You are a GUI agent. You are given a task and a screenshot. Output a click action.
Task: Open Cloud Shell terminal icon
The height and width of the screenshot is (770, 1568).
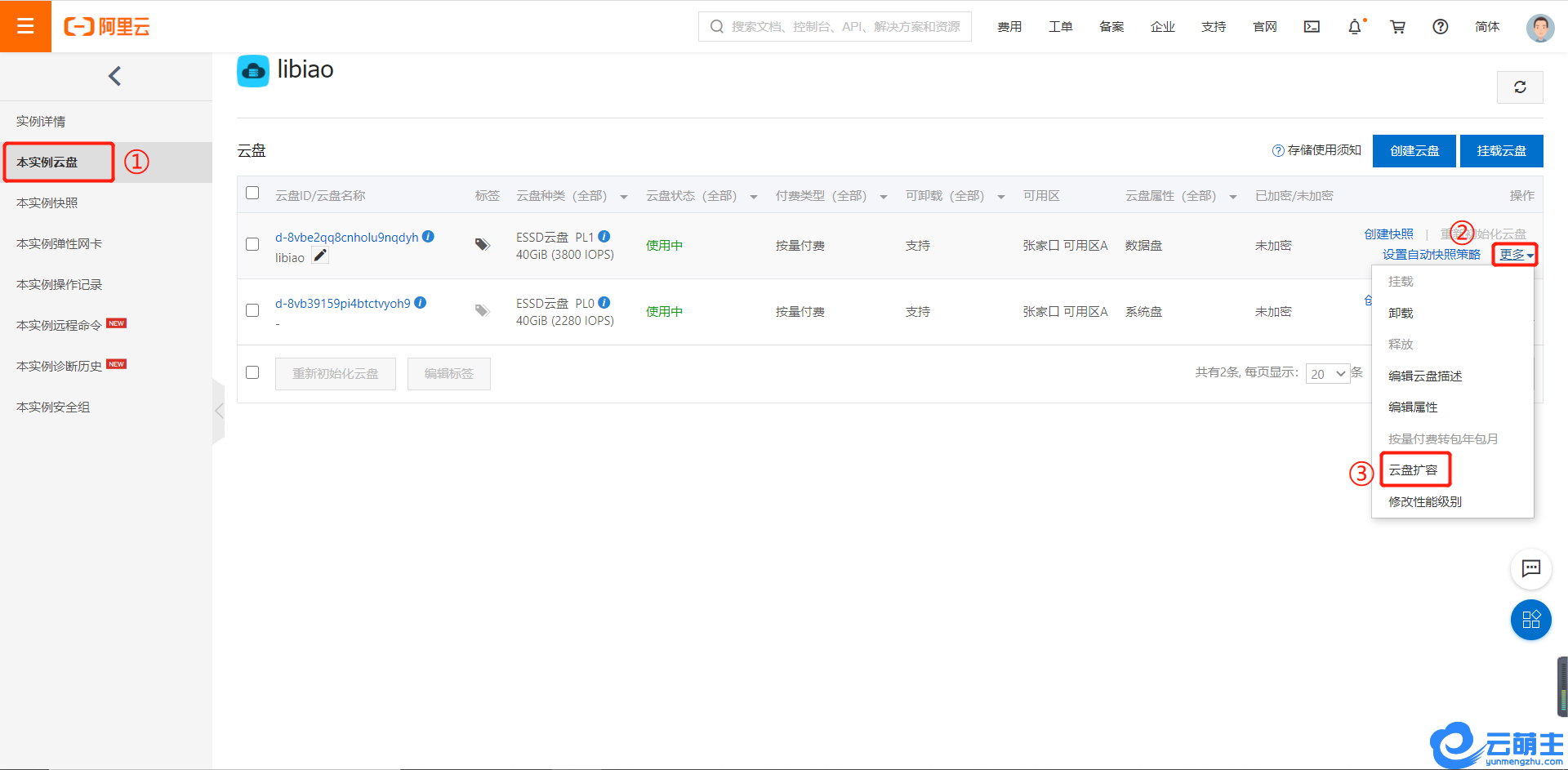(1312, 27)
